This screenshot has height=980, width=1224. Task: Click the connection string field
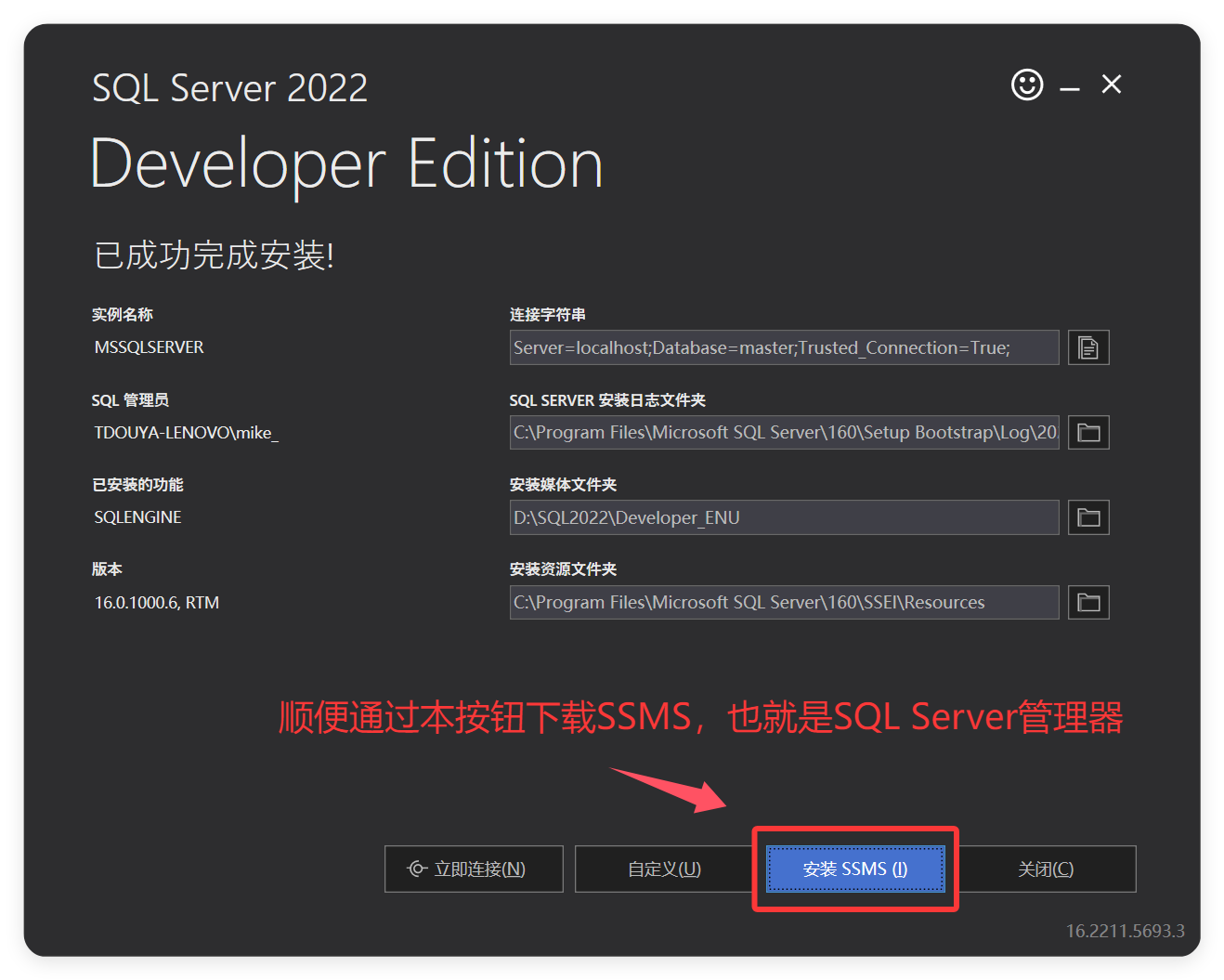pos(784,347)
